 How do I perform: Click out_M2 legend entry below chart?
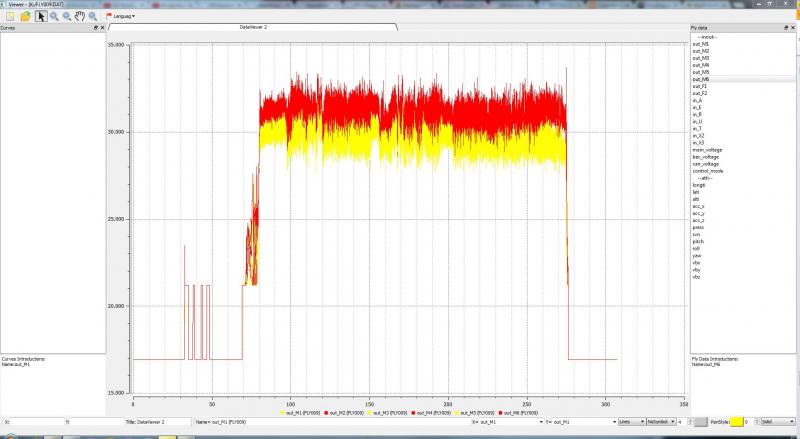(344, 413)
